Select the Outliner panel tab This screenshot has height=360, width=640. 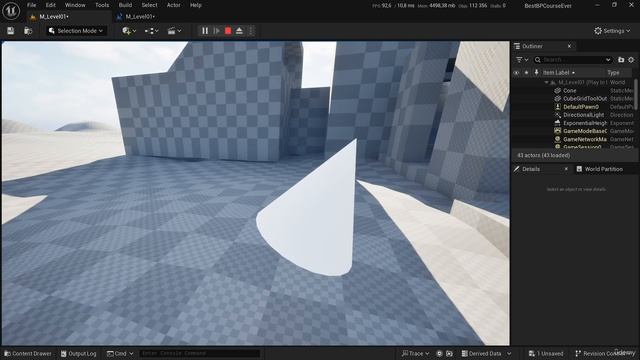click(533, 46)
